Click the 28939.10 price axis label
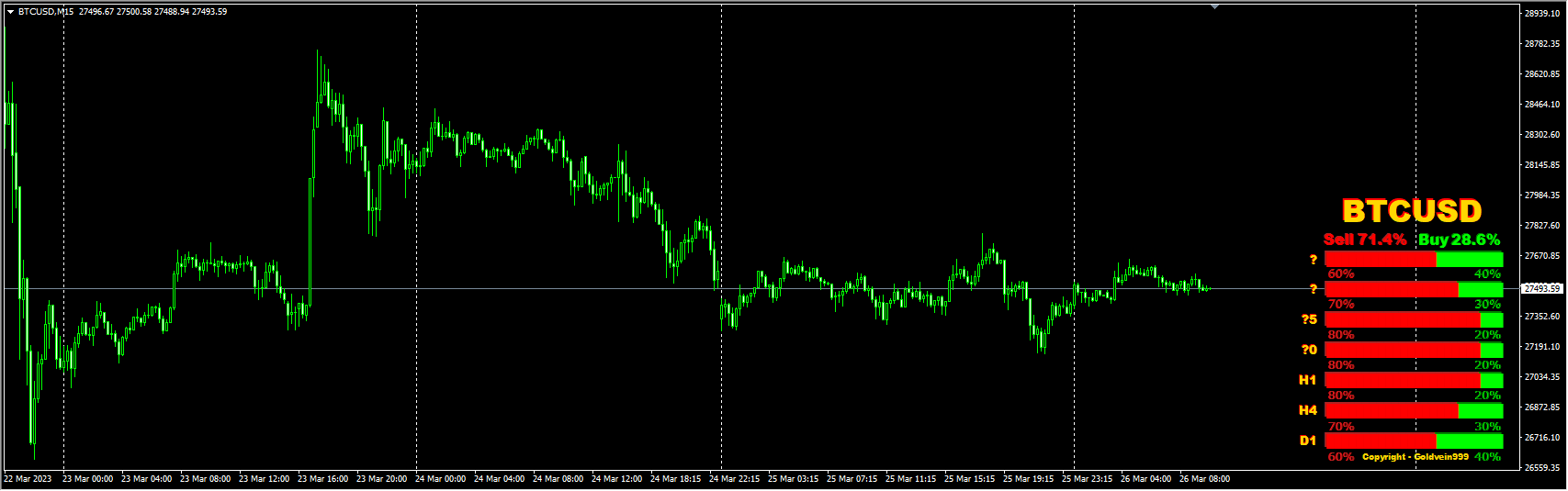Image resolution: width=1568 pixels, height=491 pixels. (1542, 14)
